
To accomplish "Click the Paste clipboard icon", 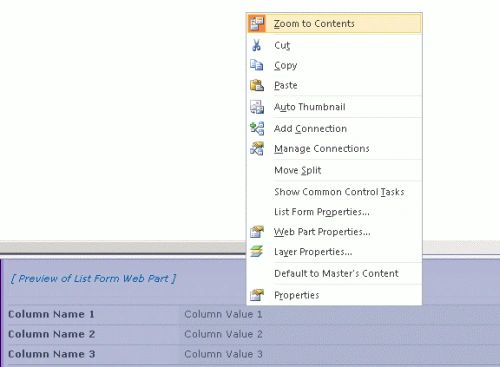I will click(257, 85).
